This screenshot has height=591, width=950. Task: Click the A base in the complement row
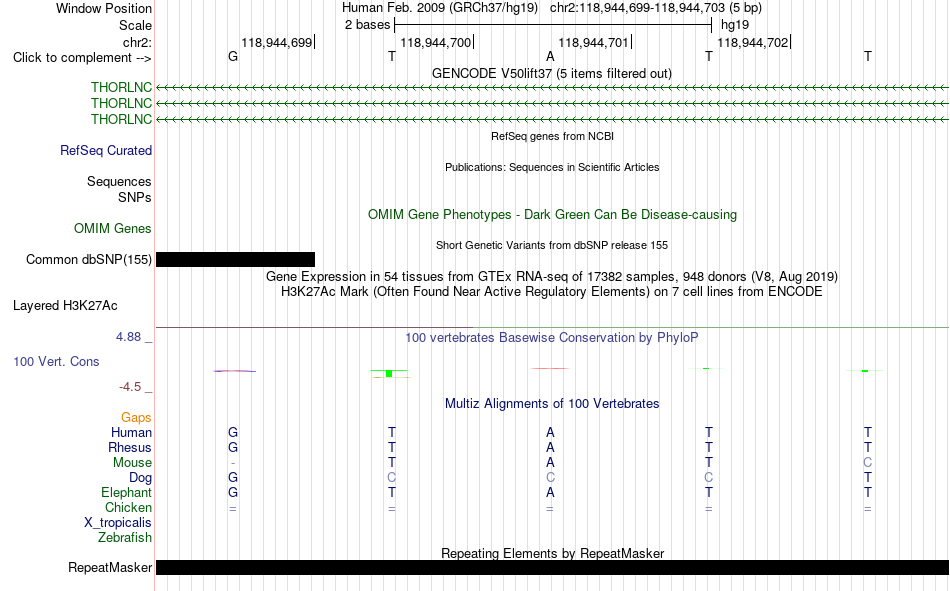550,56
